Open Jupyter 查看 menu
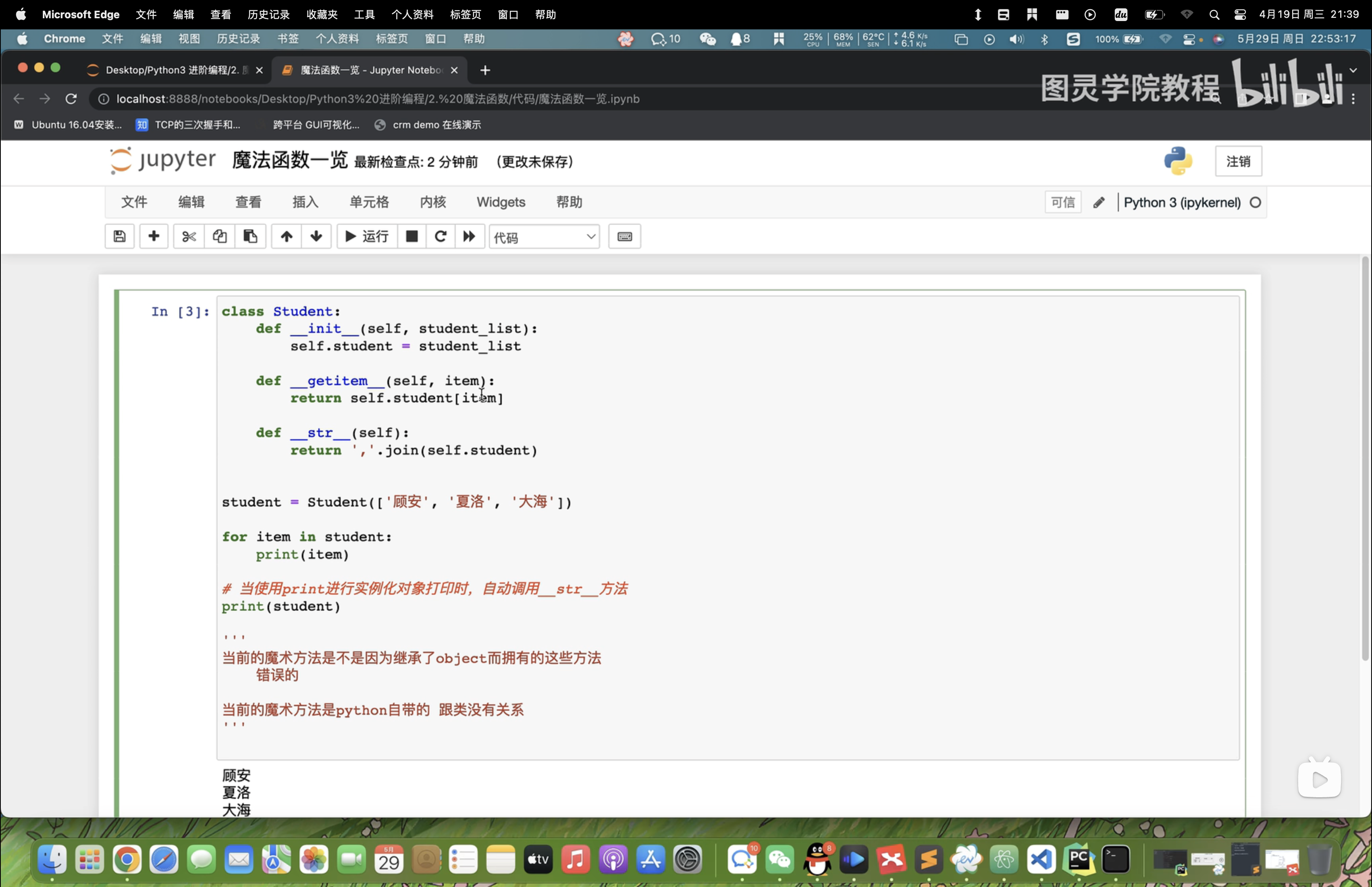Screen dimensions: 1372x887 [x=248, y=202]
